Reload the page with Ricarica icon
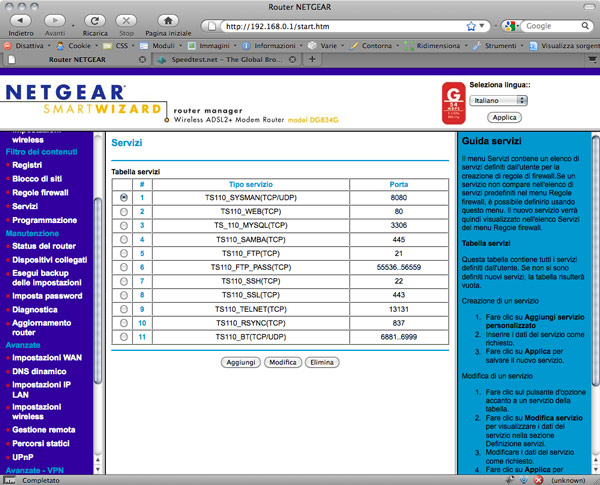 coord(95,20)
